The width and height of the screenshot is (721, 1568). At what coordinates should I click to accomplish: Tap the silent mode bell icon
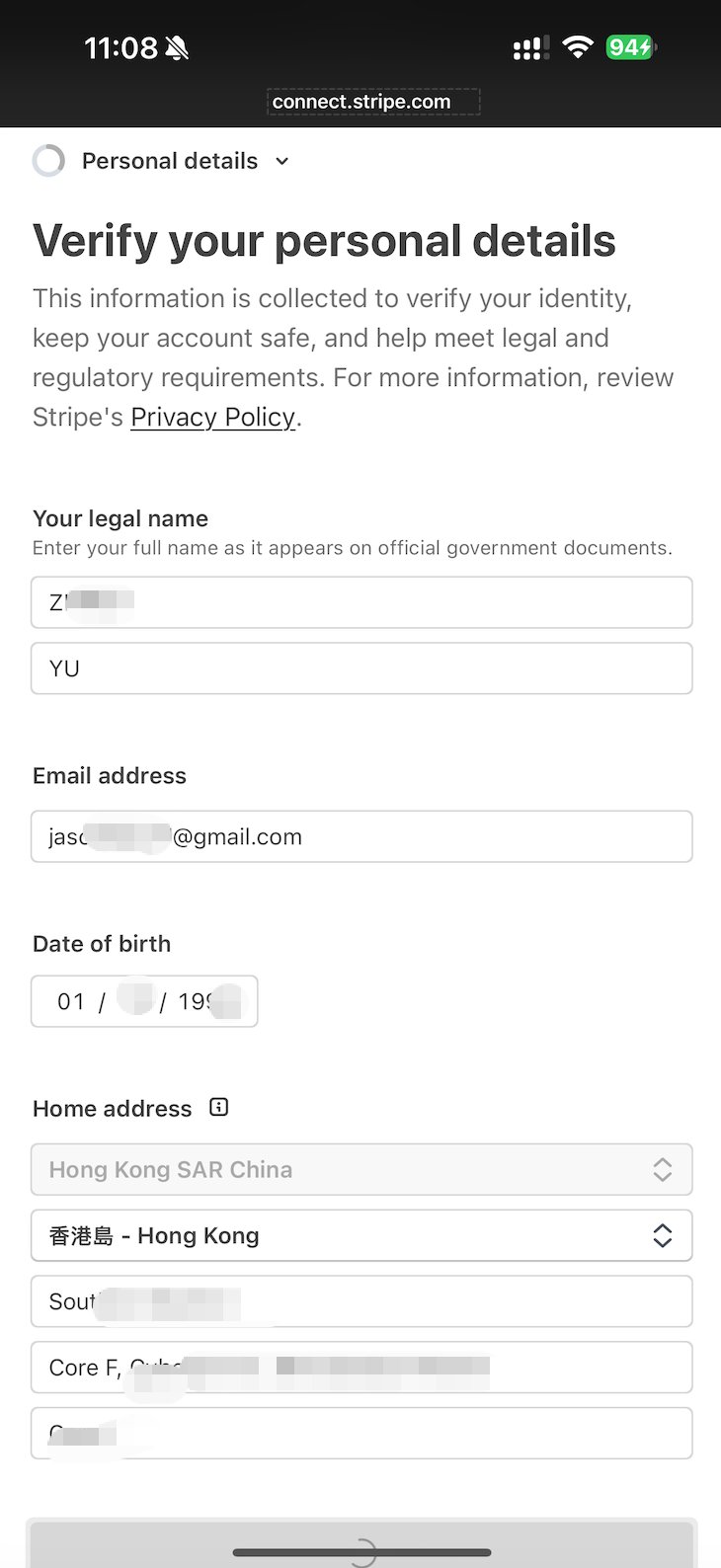coord(177,47)
